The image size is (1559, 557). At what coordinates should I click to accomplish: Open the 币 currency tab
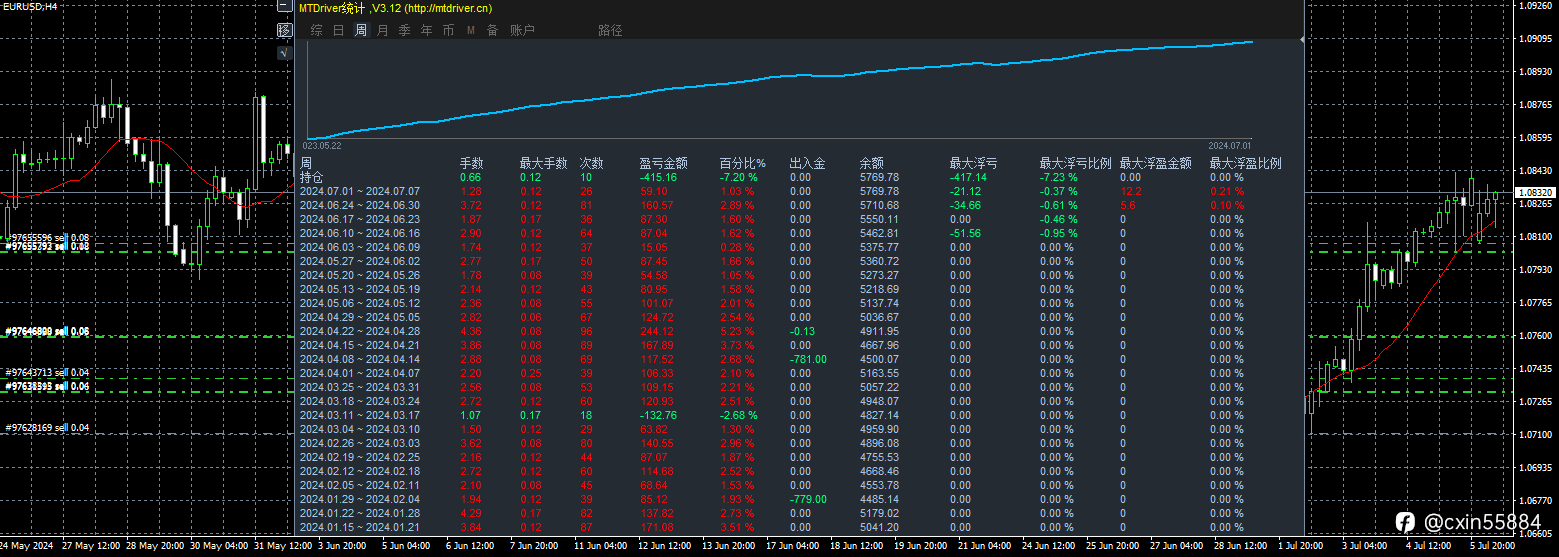(x=449, y=30)
